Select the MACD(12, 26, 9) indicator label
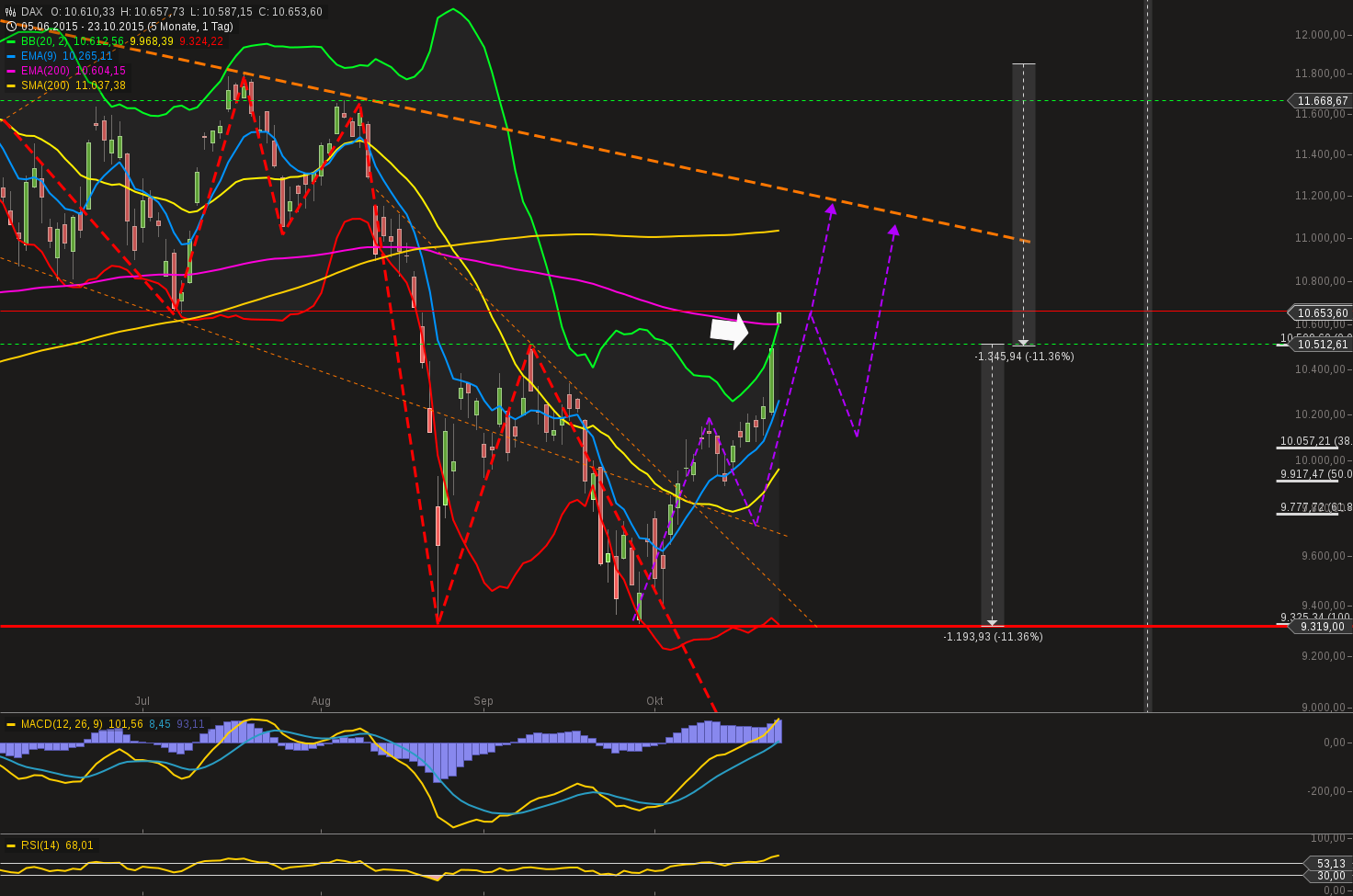Viewport: 1353px width, 896px height. (62, 724)
